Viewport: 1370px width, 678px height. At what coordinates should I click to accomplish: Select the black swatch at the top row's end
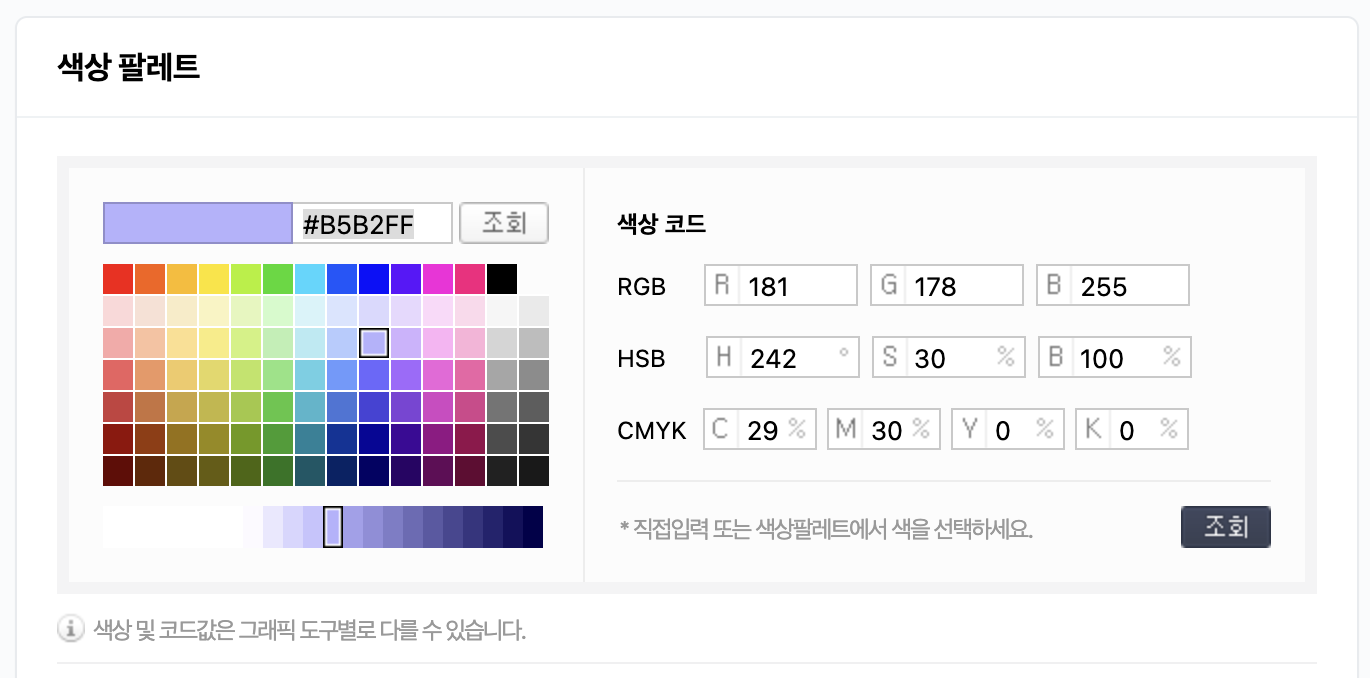coord(502,277)
